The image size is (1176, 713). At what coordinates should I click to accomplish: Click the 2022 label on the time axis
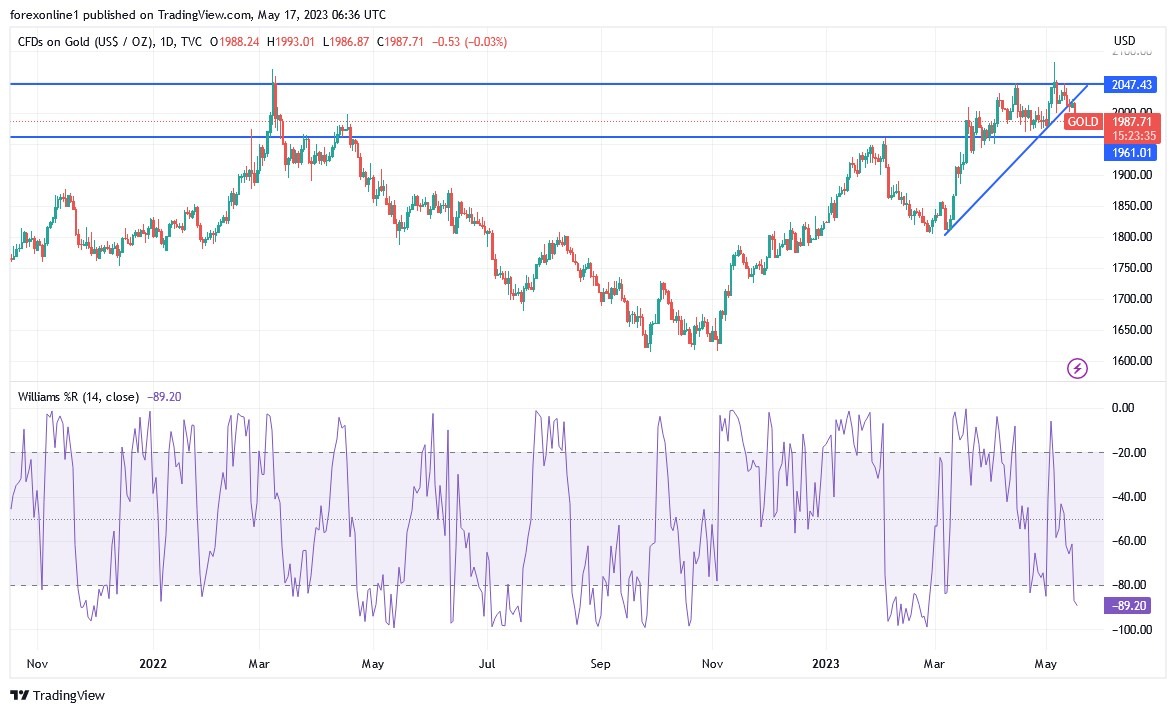[153, 664]
